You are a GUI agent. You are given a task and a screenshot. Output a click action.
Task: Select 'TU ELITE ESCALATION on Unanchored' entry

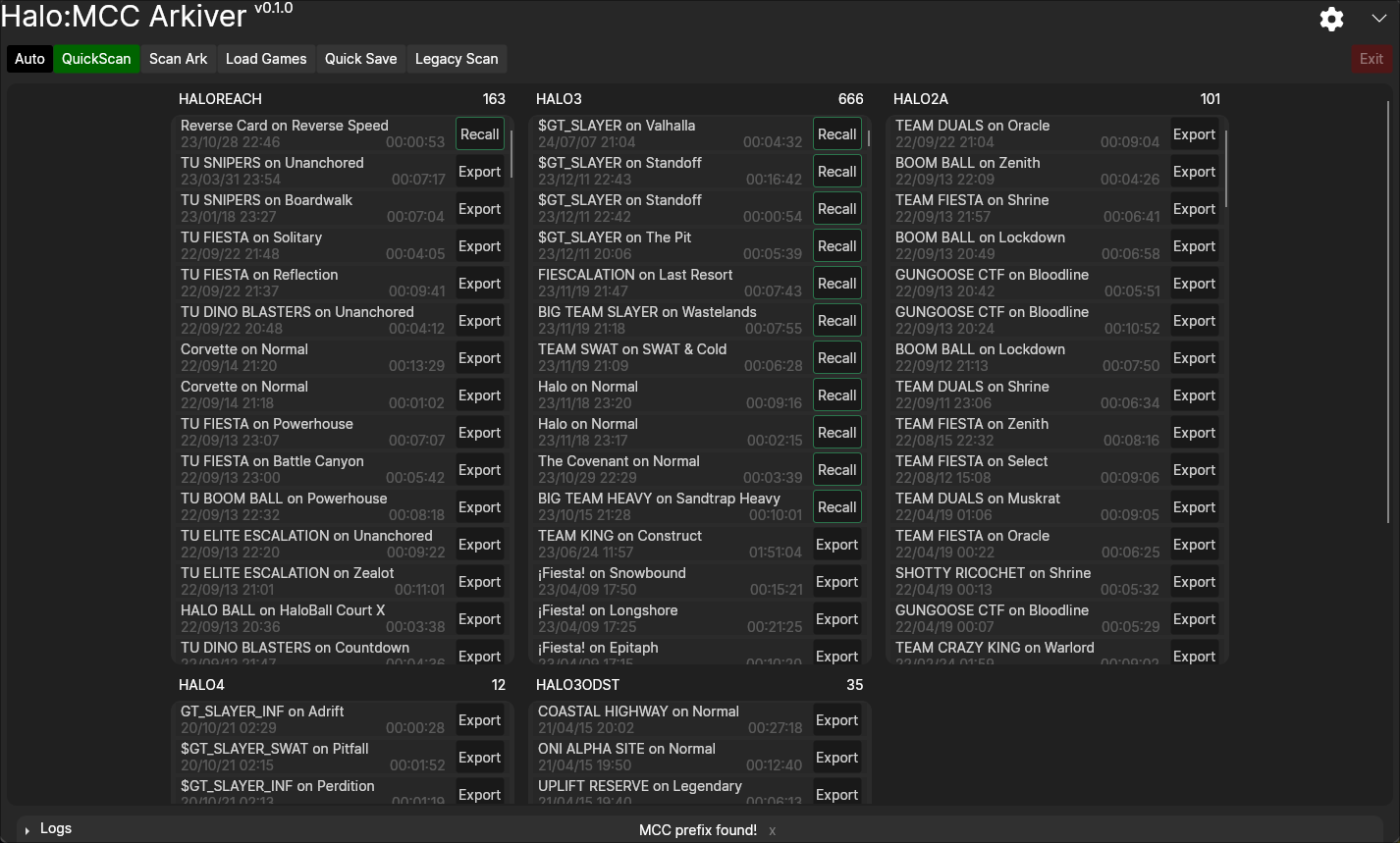point(313,545)
